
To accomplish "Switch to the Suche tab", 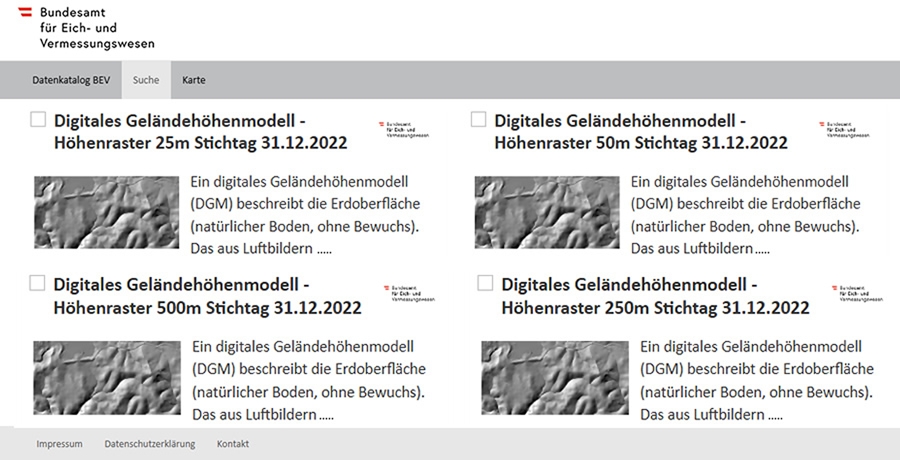I will (x=146, y=80).
